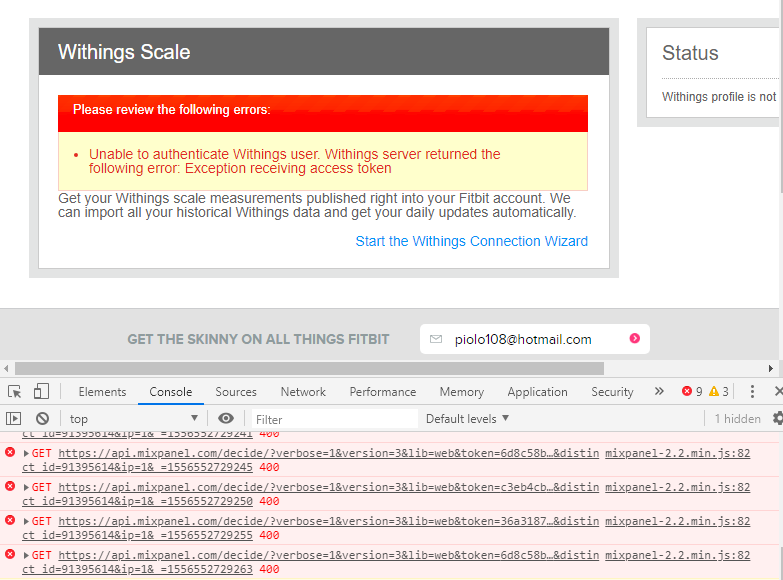Open the Default levels dropdown

(468, 419)
